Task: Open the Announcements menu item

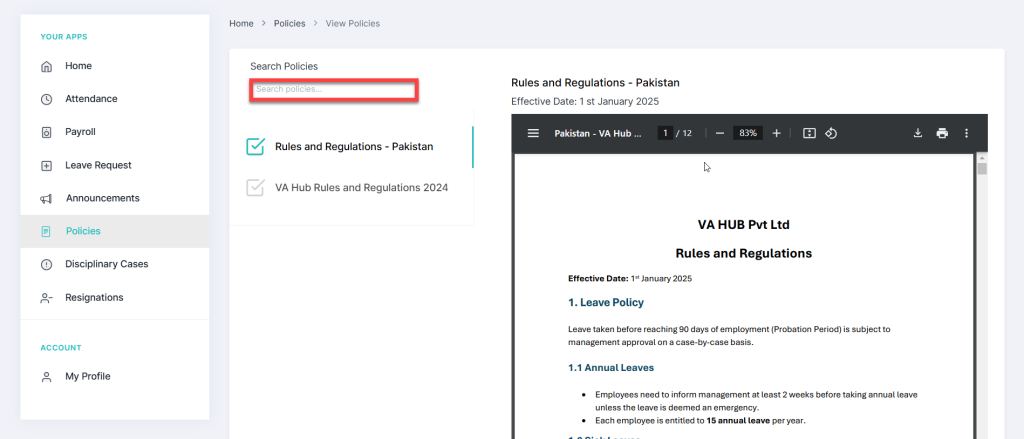Action: 114,199
